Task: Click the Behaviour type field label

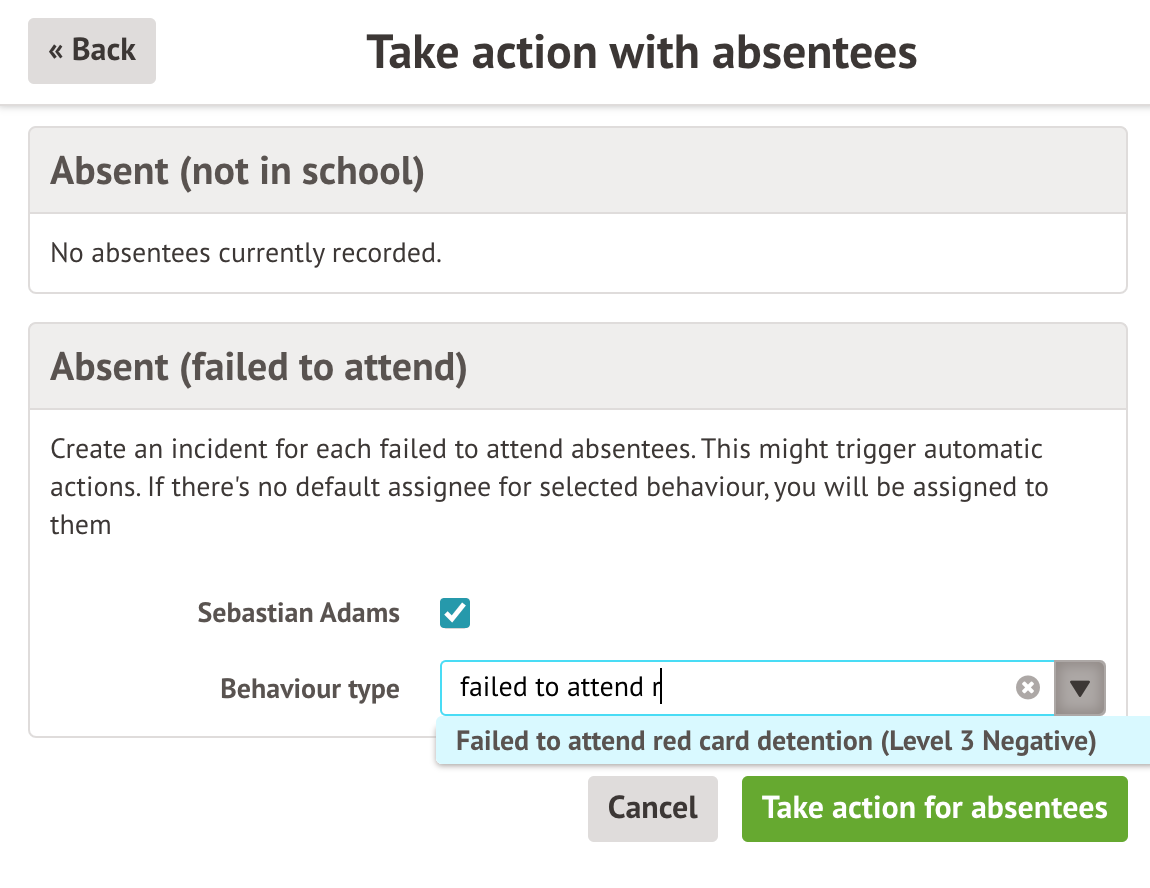Action: (309, 689)
